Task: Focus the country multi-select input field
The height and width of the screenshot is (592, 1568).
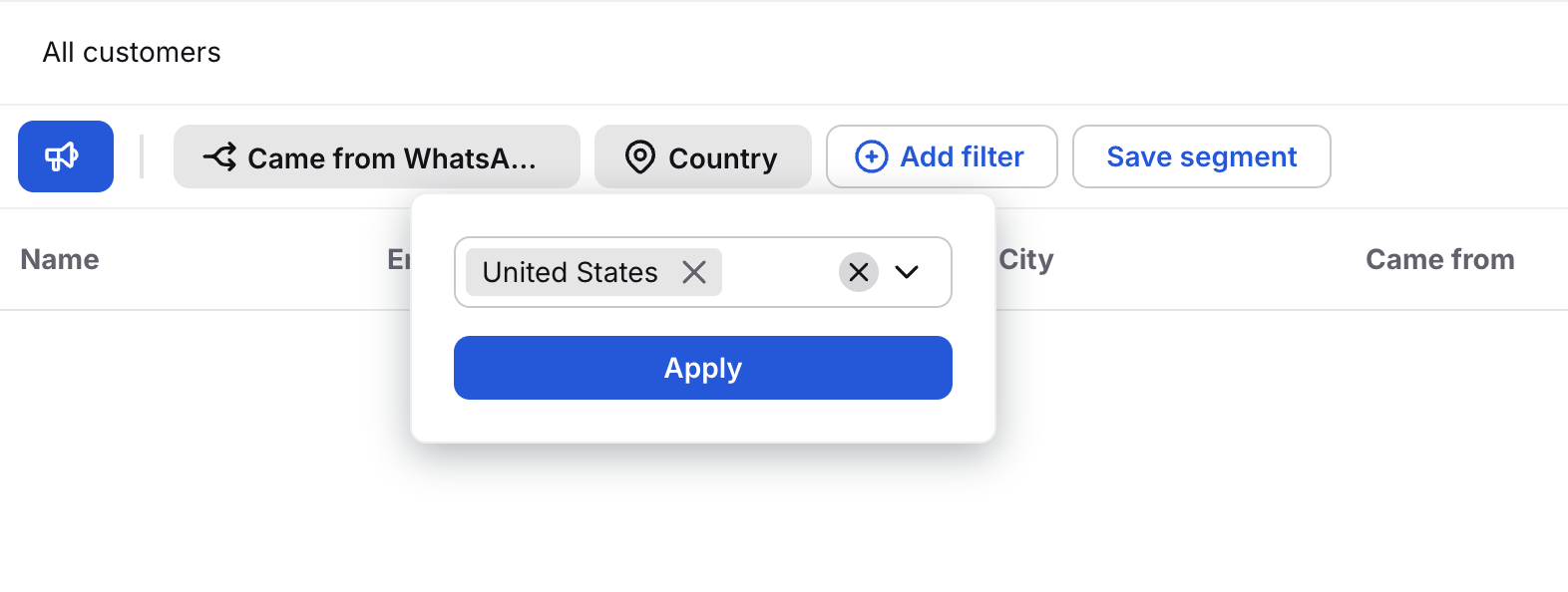Action: pyautogui.click(x=778, y=272)
